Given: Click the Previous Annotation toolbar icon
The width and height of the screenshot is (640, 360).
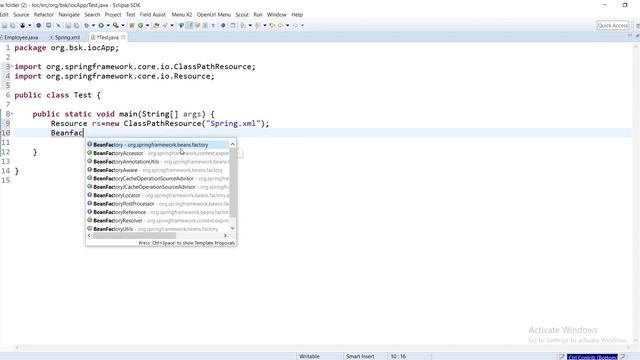Looking at the screenshot, I should [258, 25].
